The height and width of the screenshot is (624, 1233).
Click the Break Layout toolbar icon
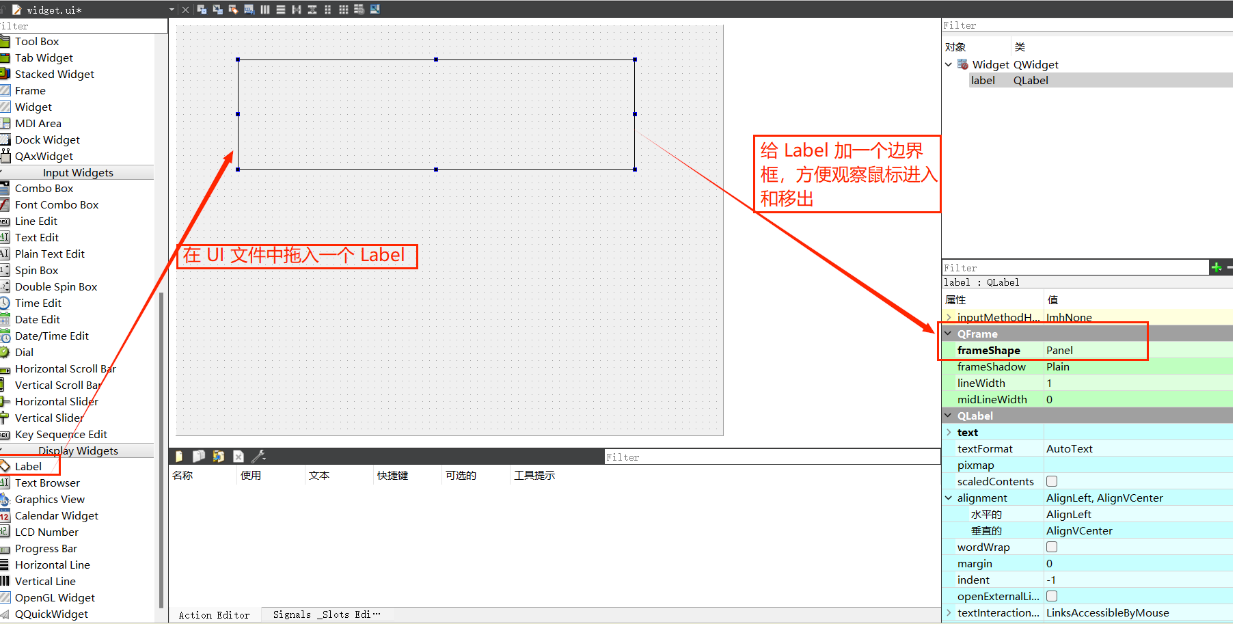tap(359, 9)
